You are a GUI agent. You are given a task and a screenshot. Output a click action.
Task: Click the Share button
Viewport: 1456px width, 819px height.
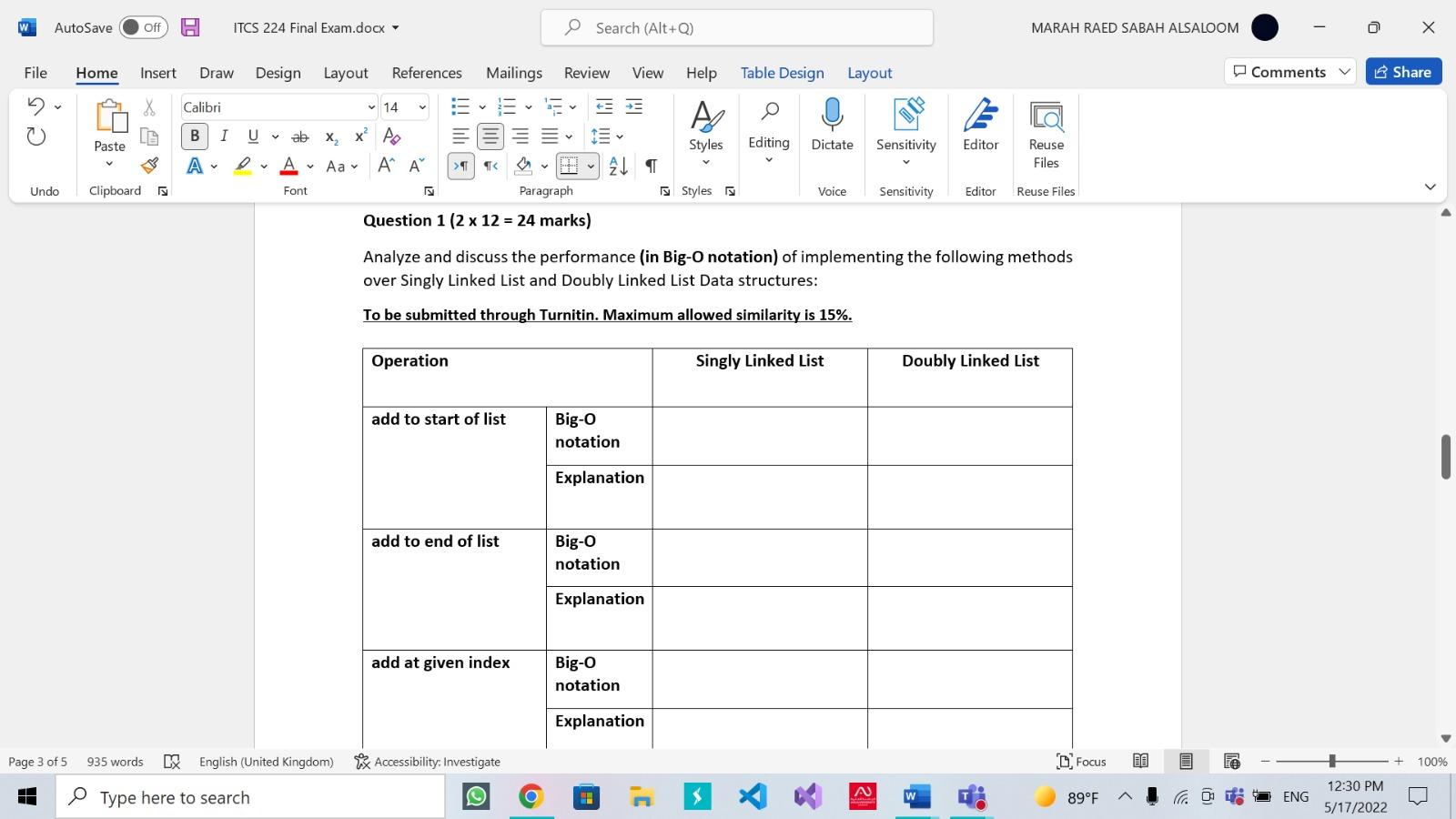(x=1403, y=72)
